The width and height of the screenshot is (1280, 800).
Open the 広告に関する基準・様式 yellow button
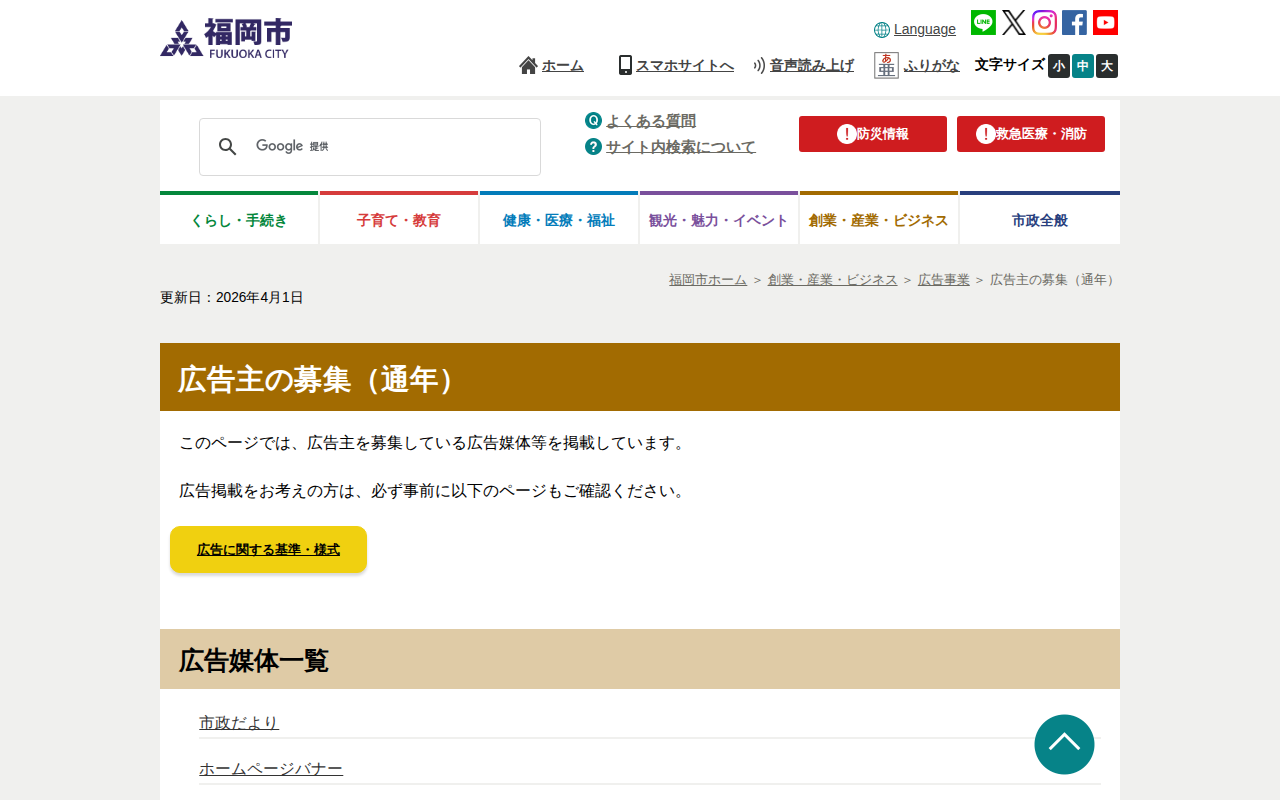click(x=268, y=549)
